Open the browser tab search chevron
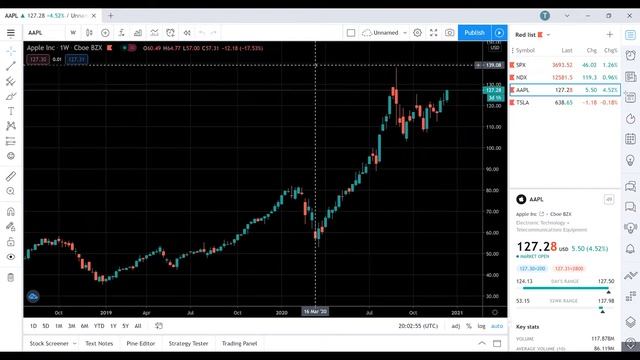 click(x=567, y=16)
